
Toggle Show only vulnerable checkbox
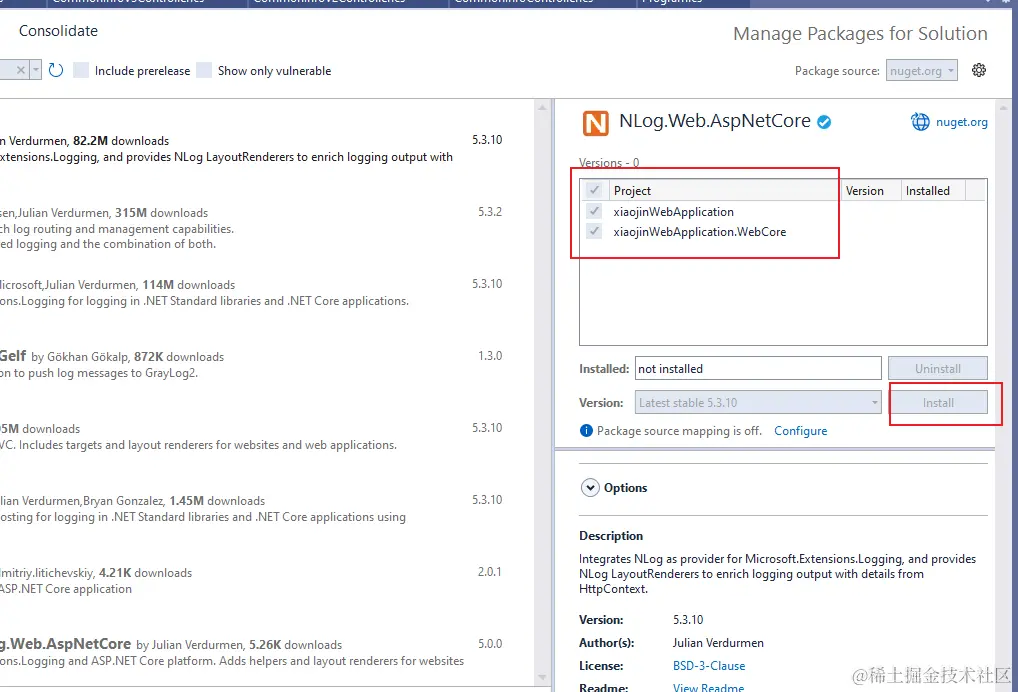click(204, 70)
